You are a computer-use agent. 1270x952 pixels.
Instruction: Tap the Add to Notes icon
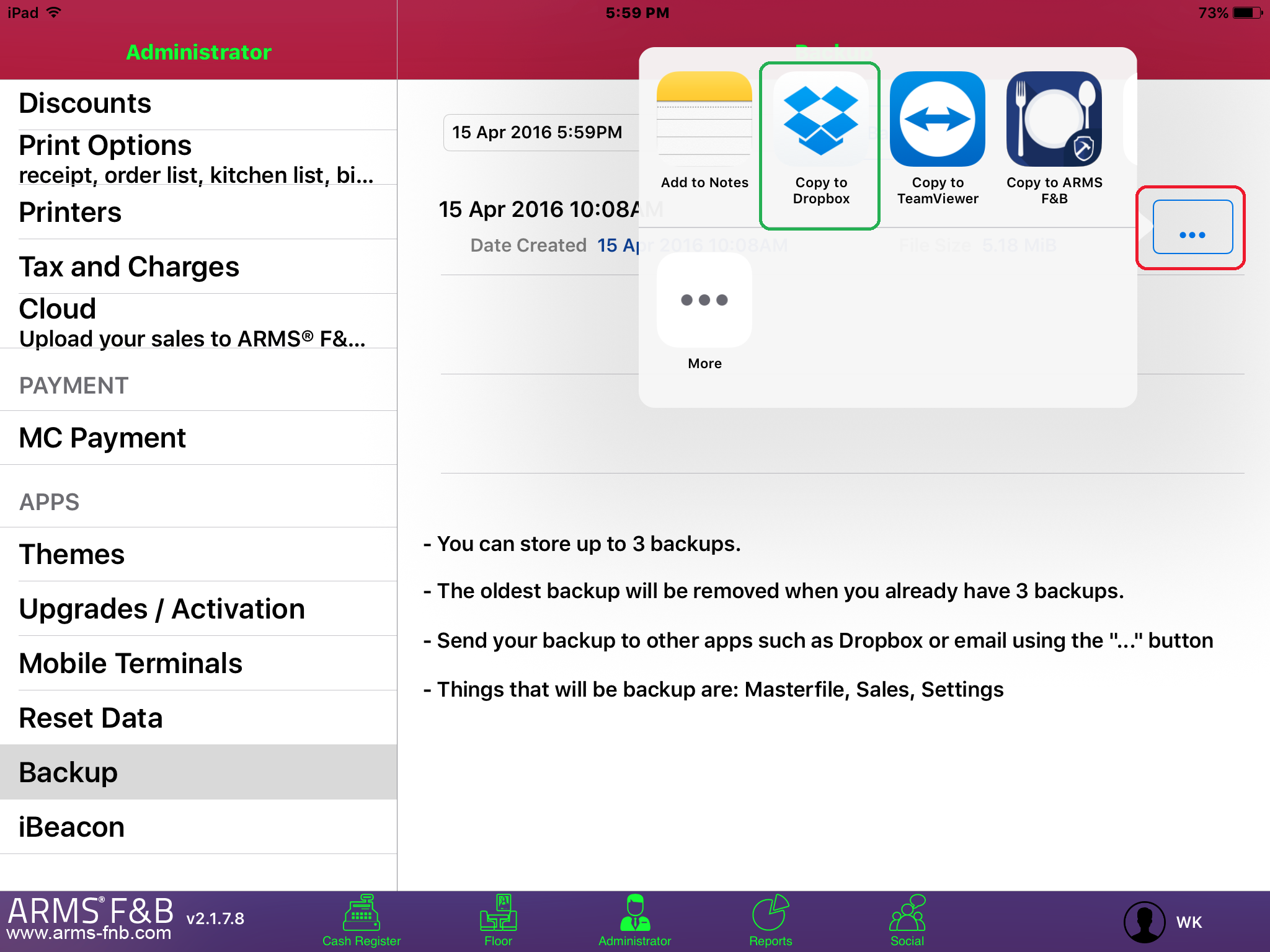click(x=704, y=119)
